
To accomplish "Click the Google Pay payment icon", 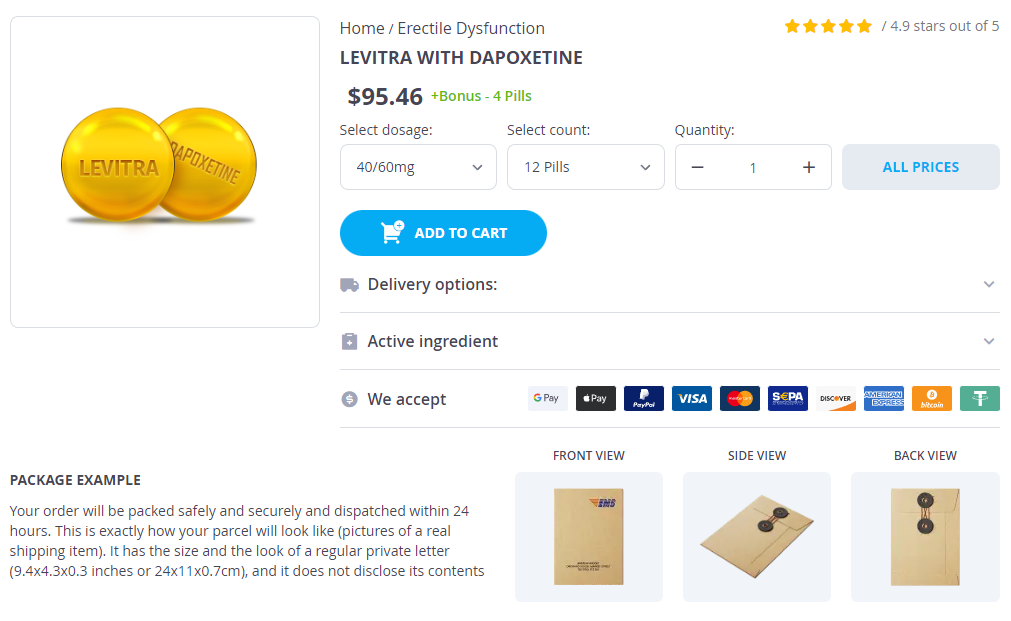I will 547,398.
